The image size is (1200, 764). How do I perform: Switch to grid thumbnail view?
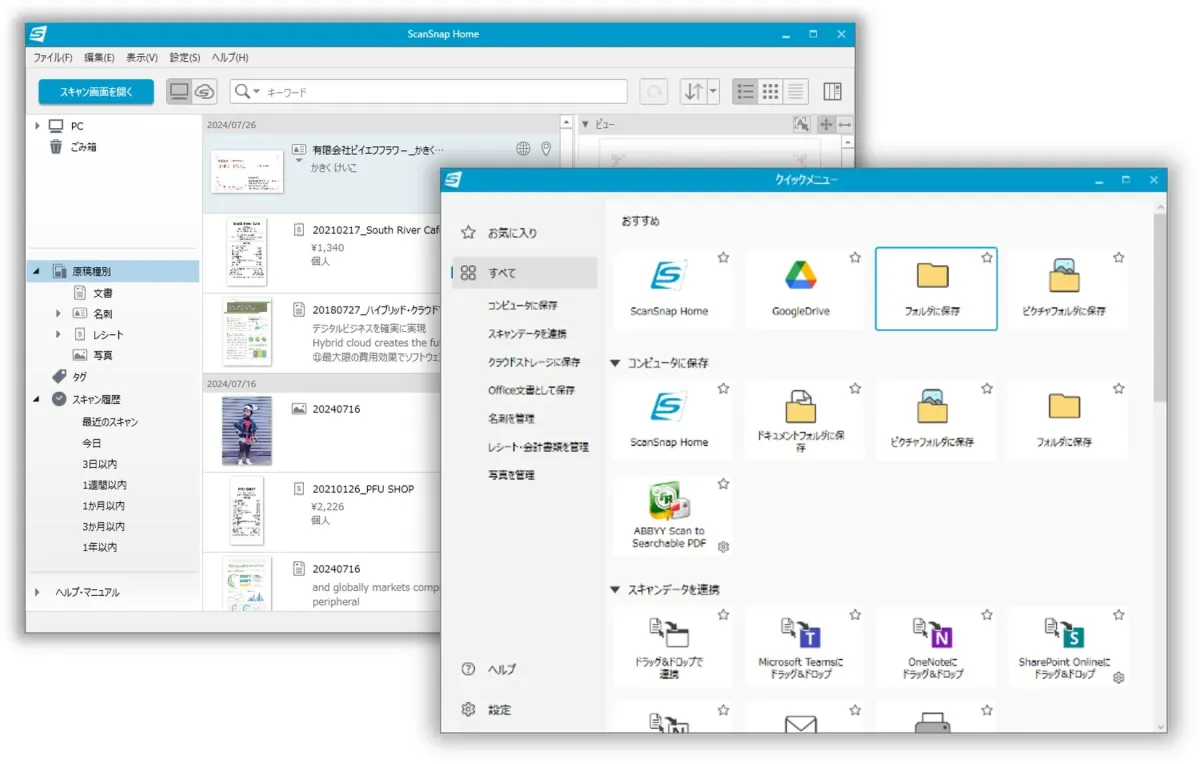coord(770,91)
